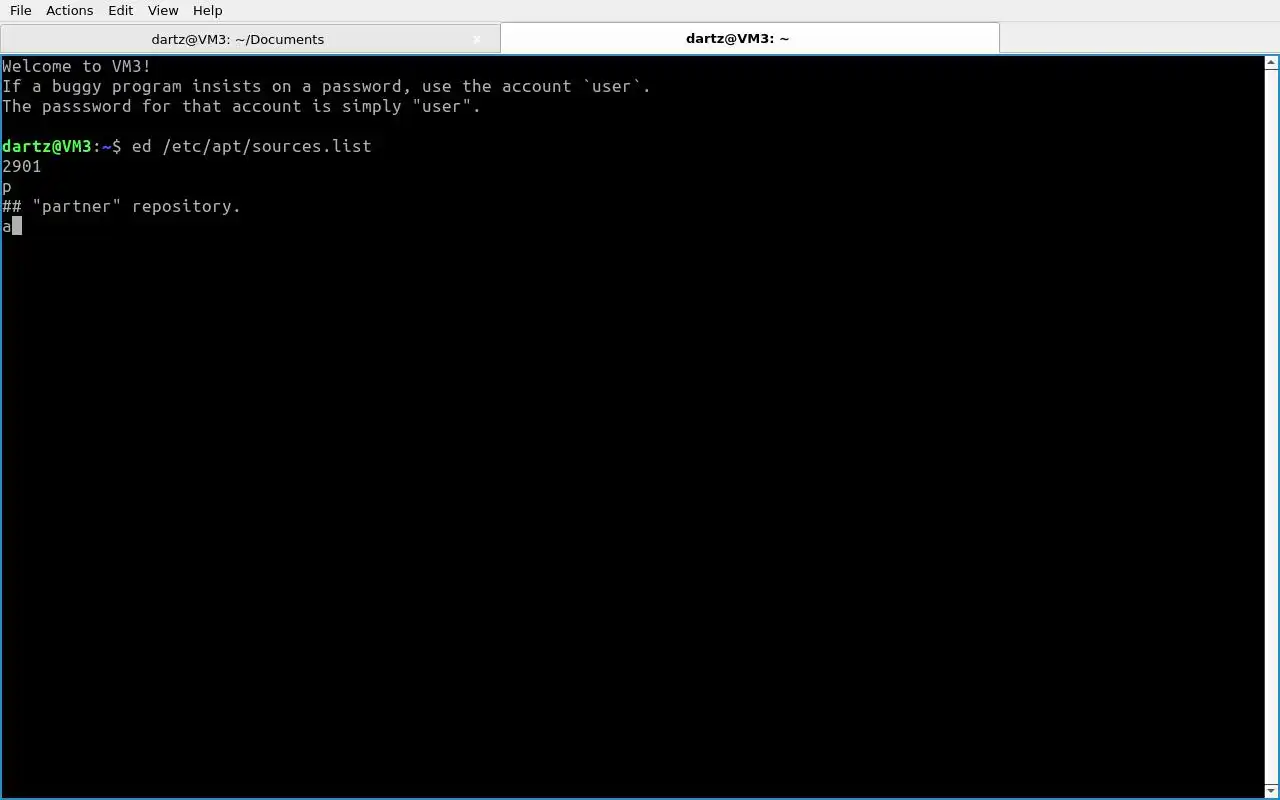Click the dartz@VM3 prompt text
This screenshot has width=1280, height=800.
46,146
